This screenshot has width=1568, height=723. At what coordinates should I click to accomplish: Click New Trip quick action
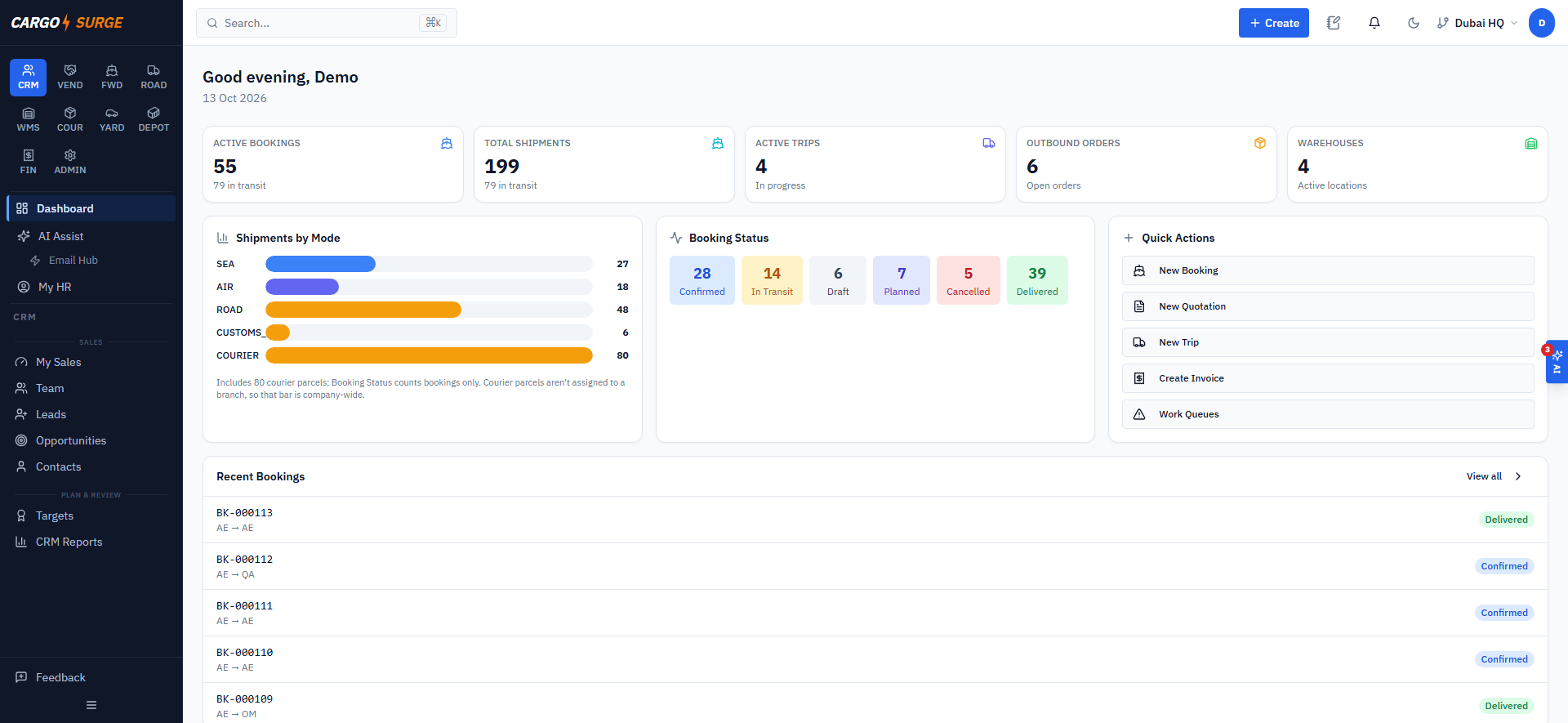[1328, 342]
